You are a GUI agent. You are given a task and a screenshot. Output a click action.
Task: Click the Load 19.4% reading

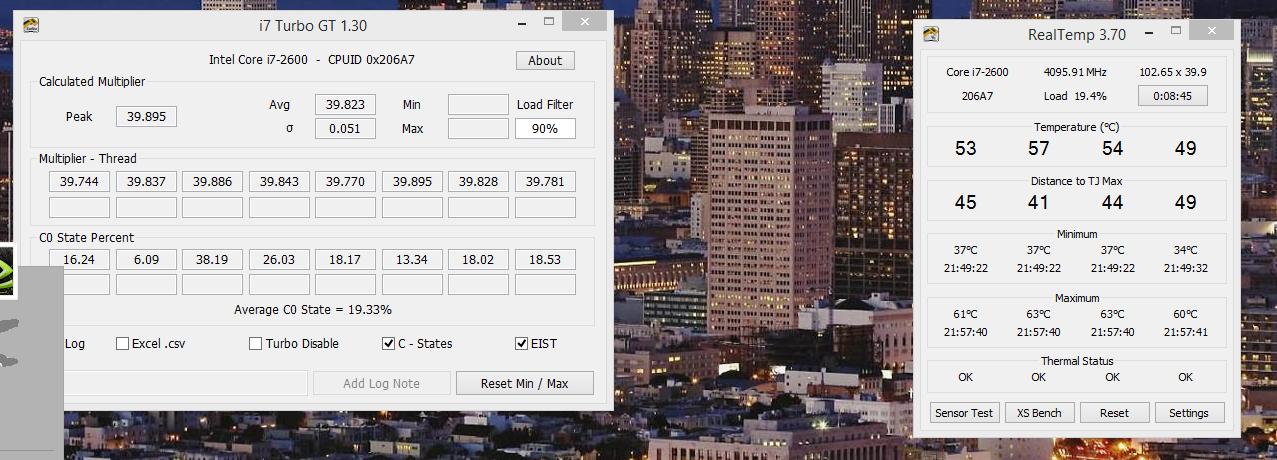click(1075, 96)
